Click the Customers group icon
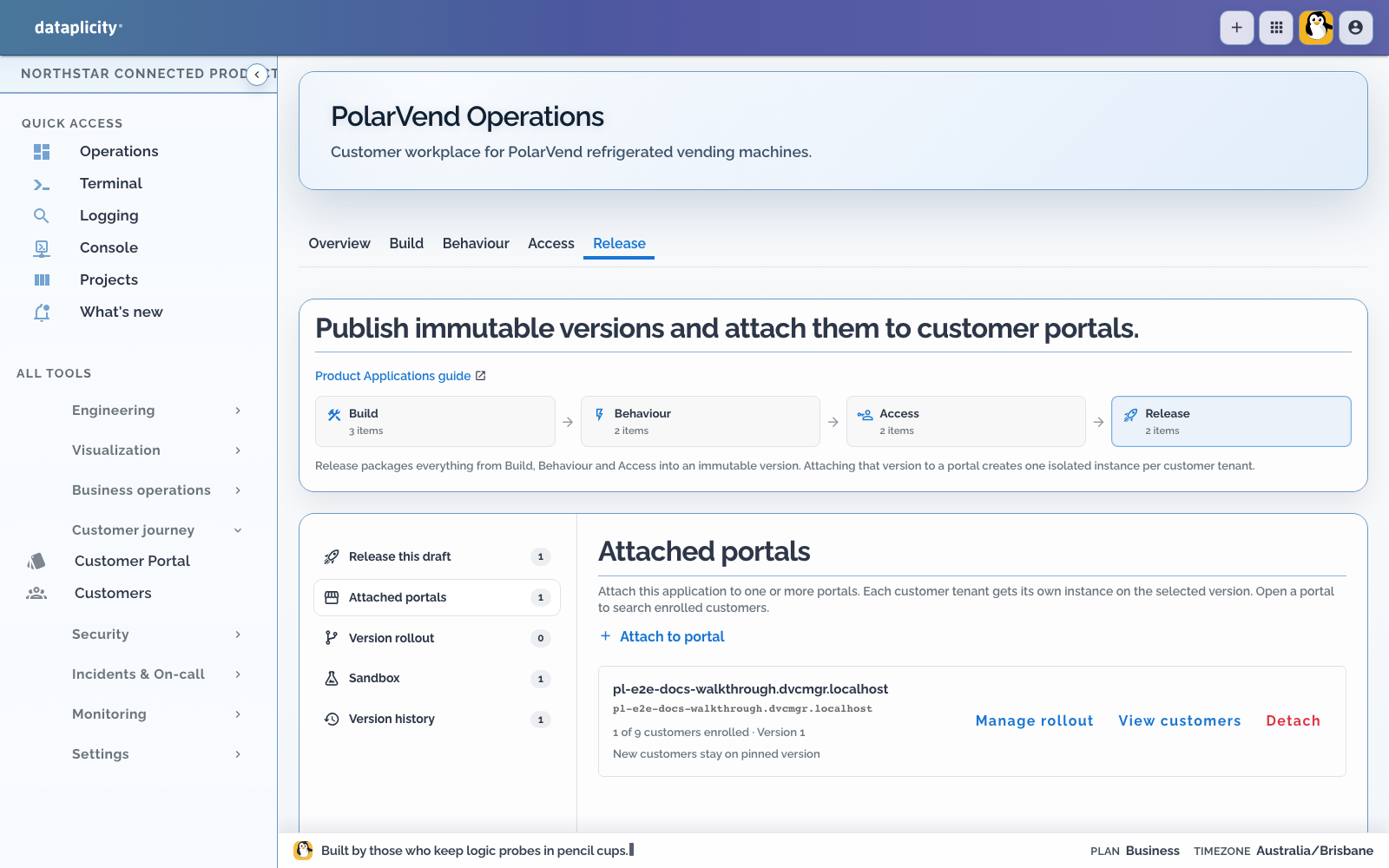The width and height of the screenshot is (1389, 868). pyautogui.click(x=36, y=594)
